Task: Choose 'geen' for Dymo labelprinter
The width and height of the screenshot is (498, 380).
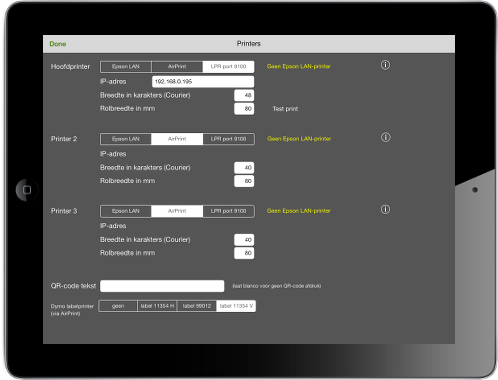Action: point(118,306)
